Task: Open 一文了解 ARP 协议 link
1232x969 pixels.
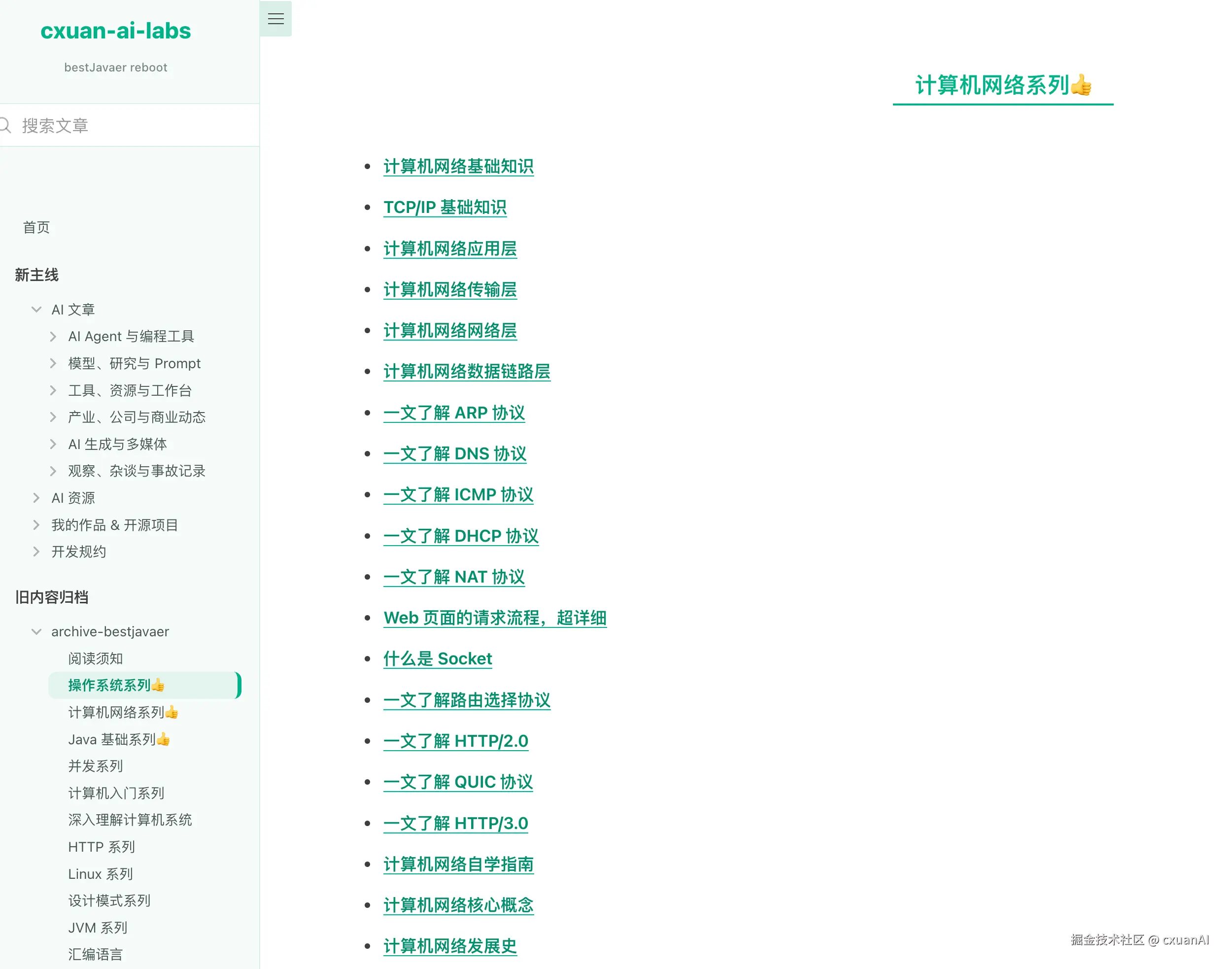Action: coord(454,413)
